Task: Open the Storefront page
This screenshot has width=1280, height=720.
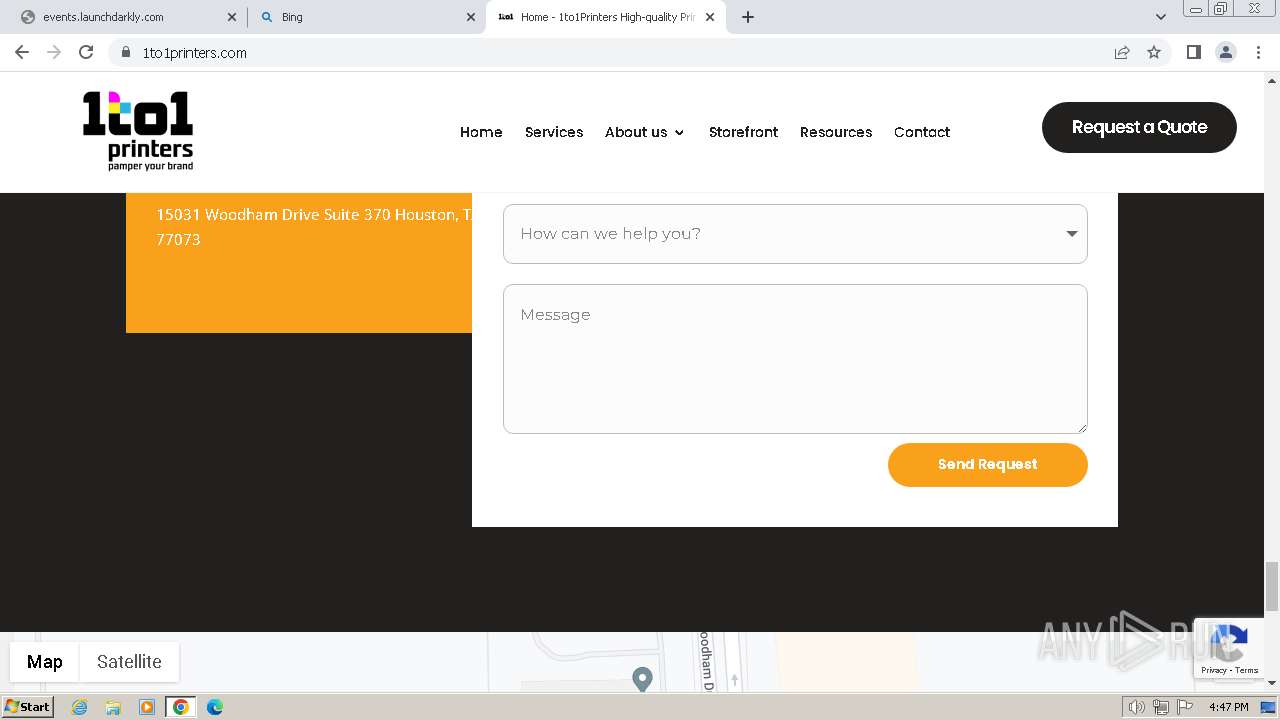Action: [x=743, y=132]
